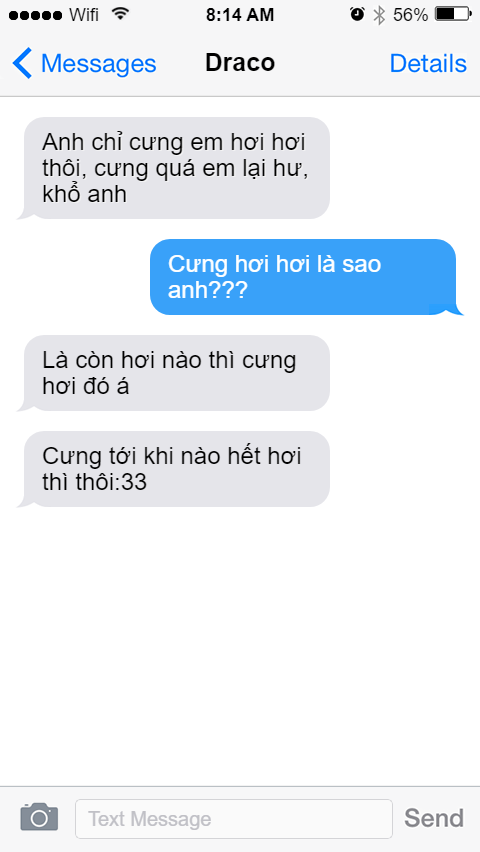This screenshot has height=852, width=480.
Task: Tap the 56% battery percentage
Action: point(410,15)
